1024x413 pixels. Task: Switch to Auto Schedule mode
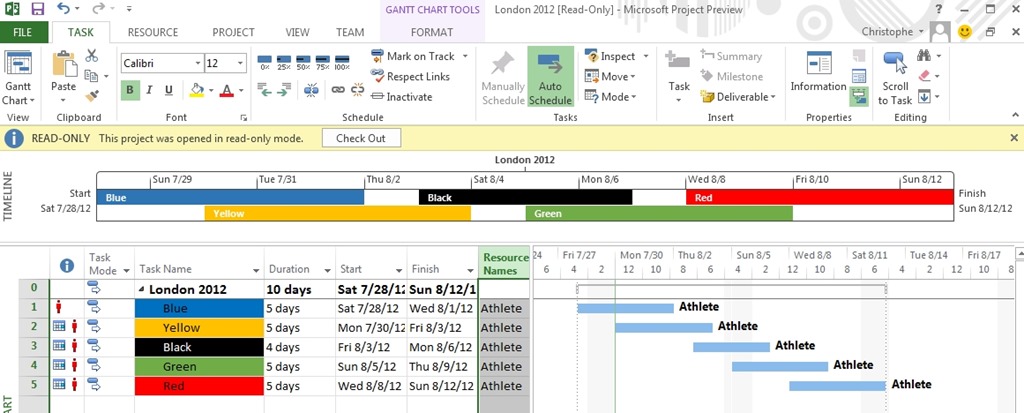551,77
